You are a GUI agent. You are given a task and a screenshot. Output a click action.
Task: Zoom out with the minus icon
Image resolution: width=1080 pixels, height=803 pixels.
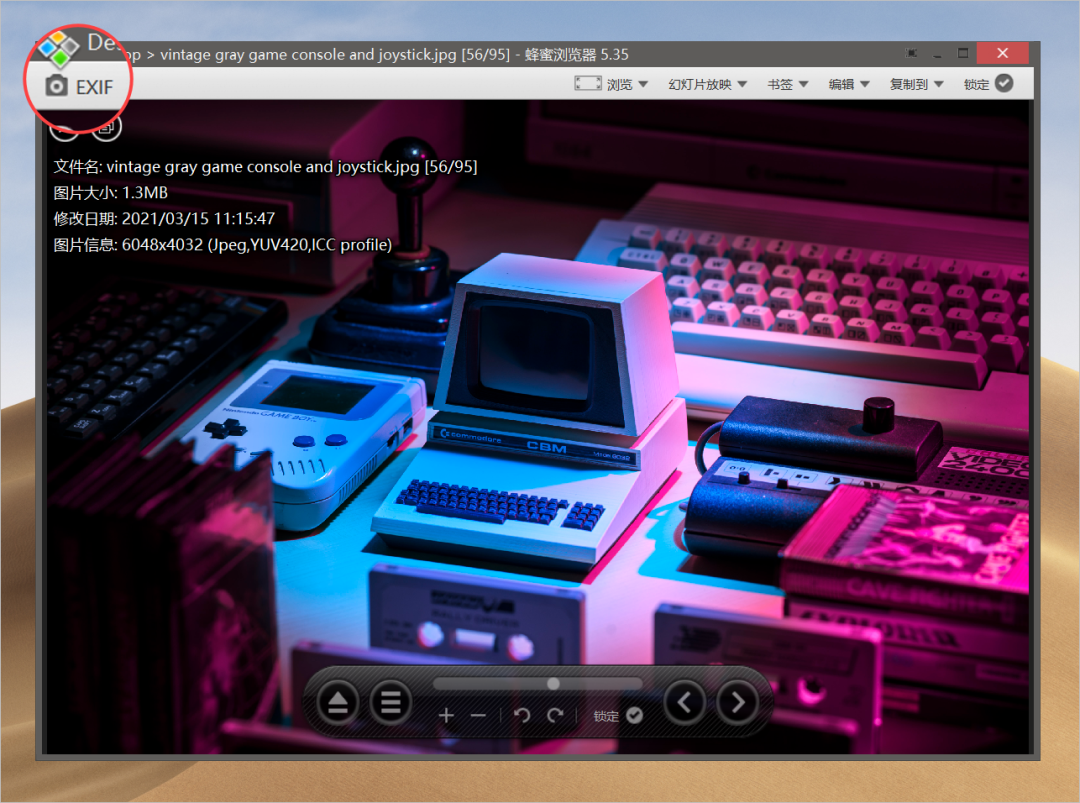[478, 715]
